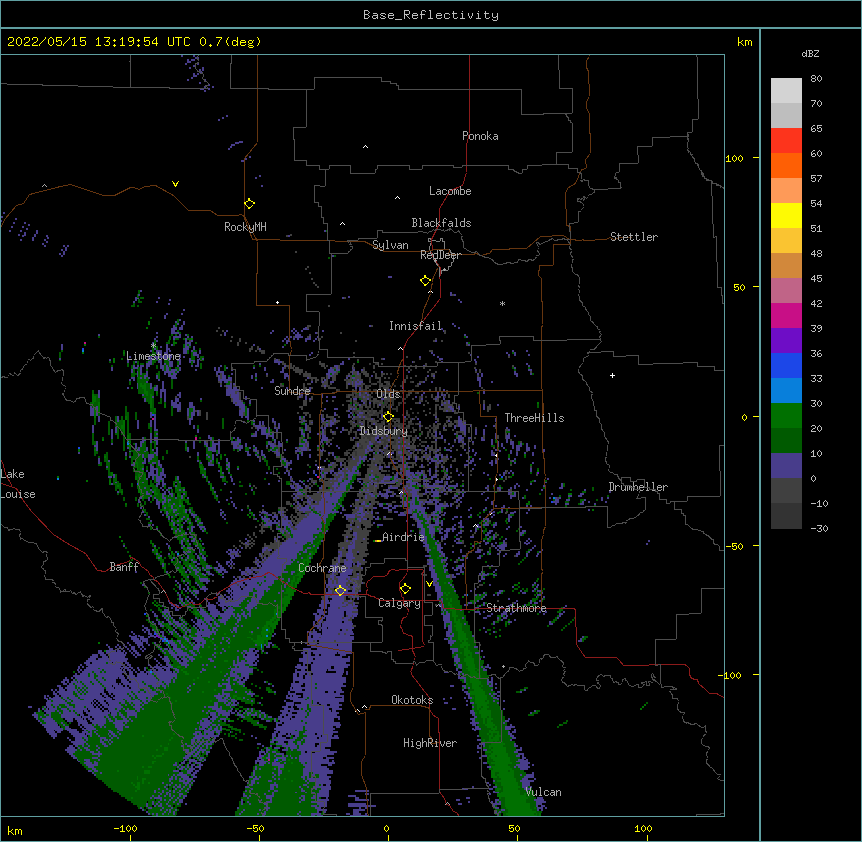Click the yellow V marker northwest of RockyMH
This screenshot has width=862, height=842.
tap(175, 184)
